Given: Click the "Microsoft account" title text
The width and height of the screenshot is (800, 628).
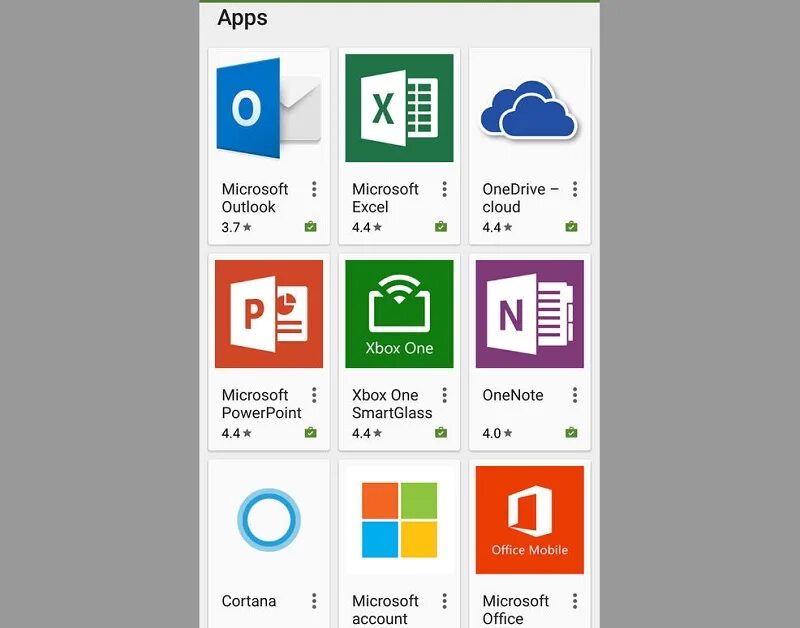Looking at the screenshot, I should click(x=385, y=610).
